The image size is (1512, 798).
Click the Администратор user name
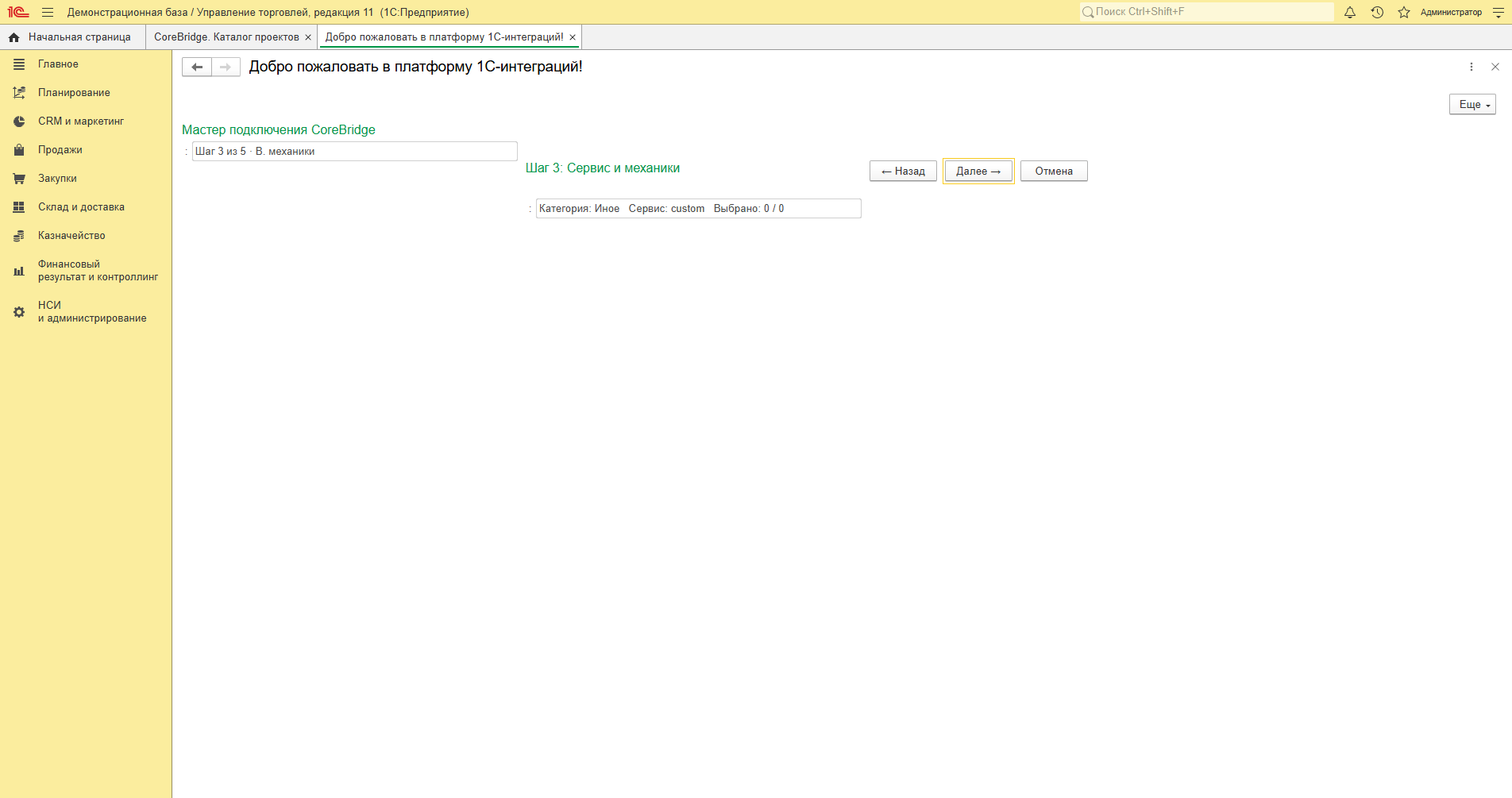tap(1451, 12)
